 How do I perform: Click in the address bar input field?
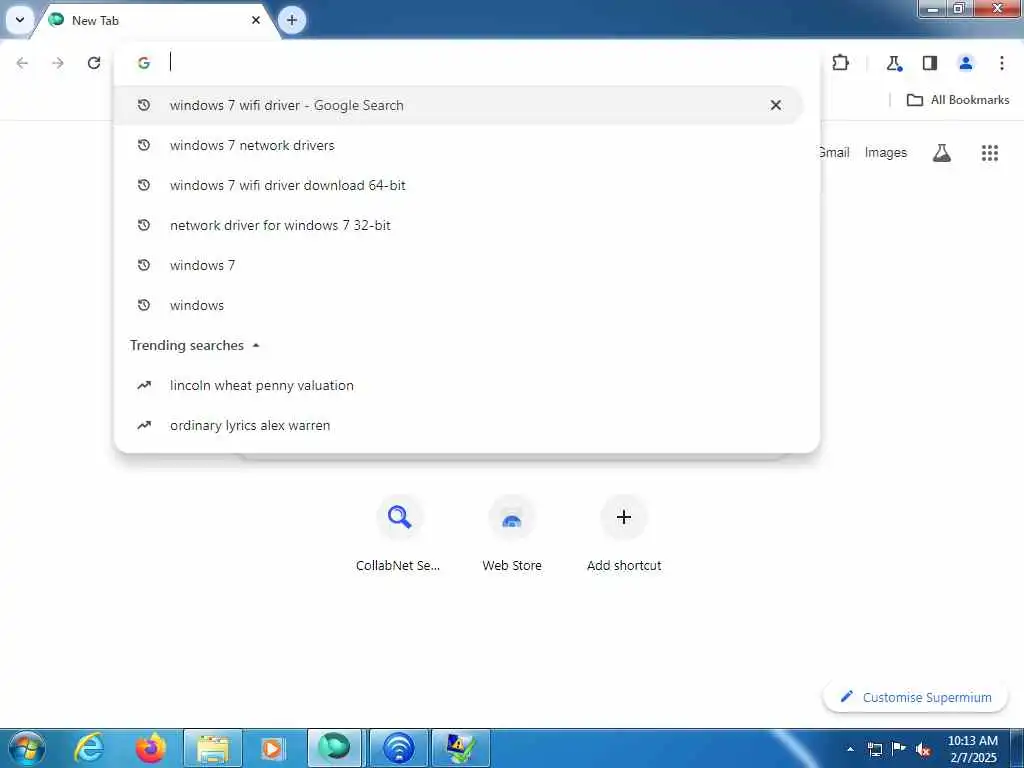pyautogui.click(x=483, y=63)
